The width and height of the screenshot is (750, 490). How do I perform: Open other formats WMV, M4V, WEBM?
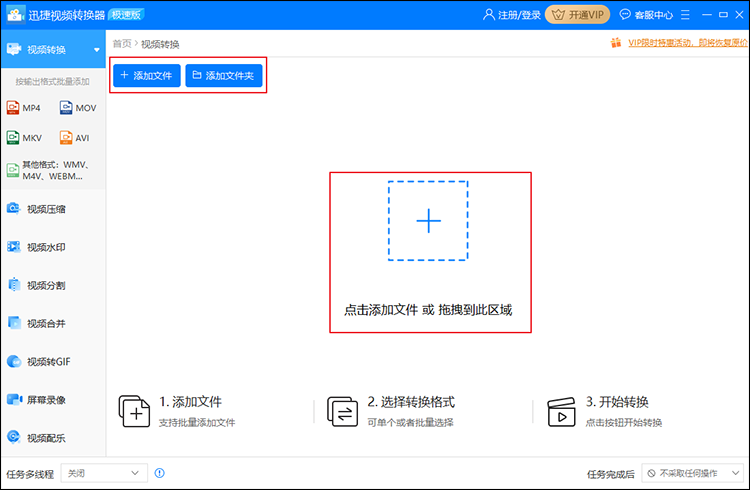click(x=49, y=170)
